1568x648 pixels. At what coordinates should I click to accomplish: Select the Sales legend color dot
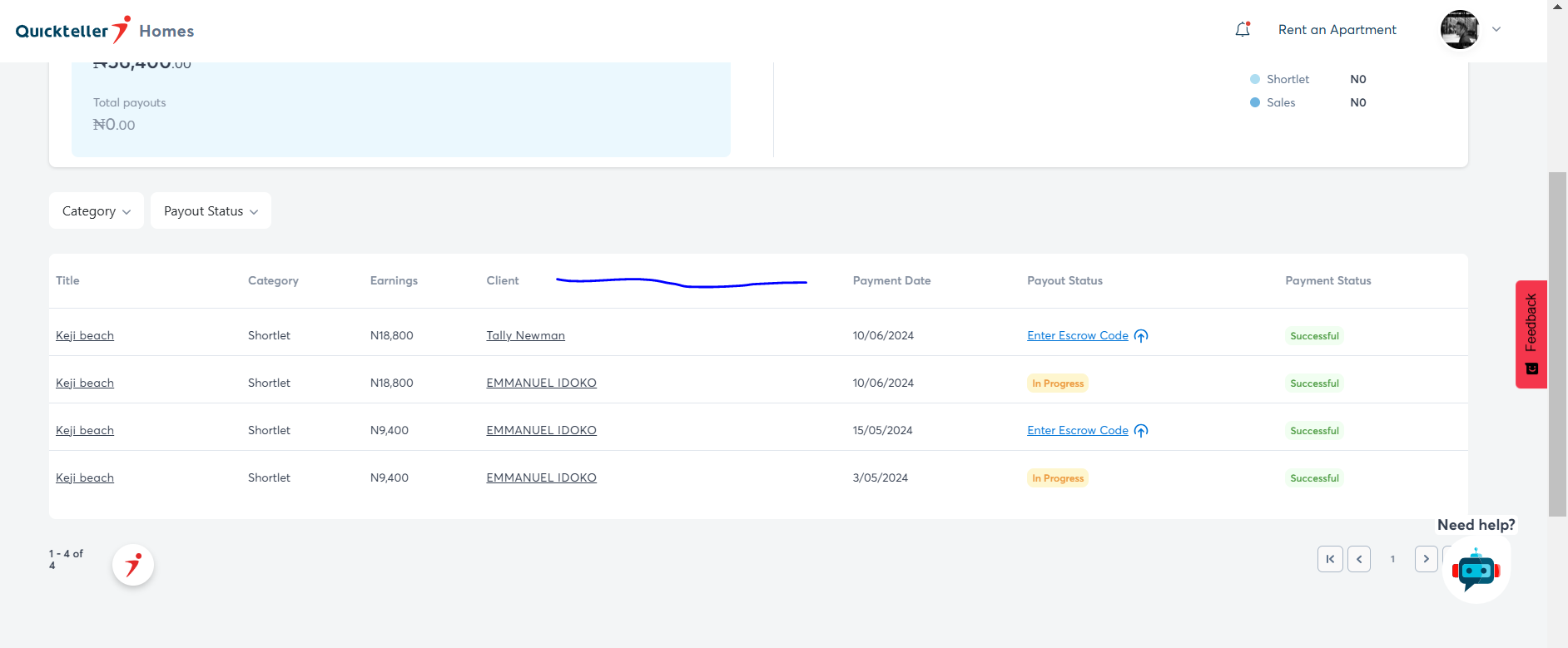(x=1255, y=102)
